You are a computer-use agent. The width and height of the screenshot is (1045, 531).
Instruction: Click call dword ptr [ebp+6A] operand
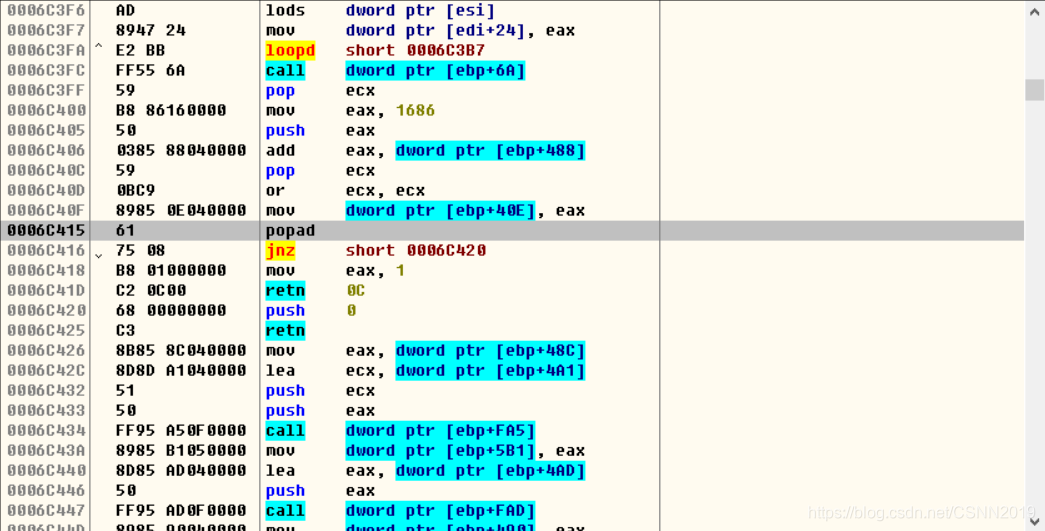(x=435, y=71)
